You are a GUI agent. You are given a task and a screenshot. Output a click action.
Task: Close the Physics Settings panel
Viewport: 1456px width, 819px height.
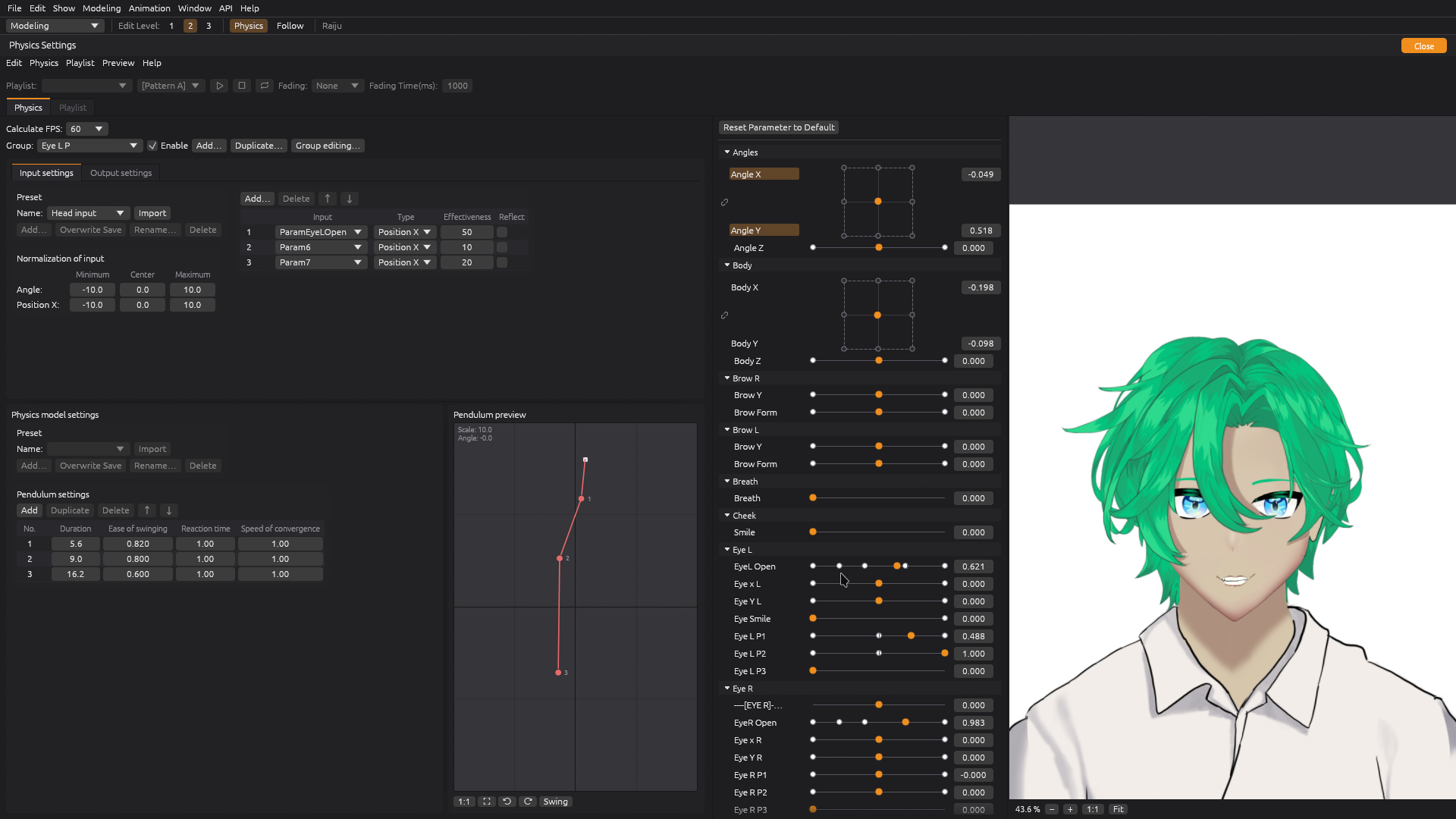coord(1423,46)
